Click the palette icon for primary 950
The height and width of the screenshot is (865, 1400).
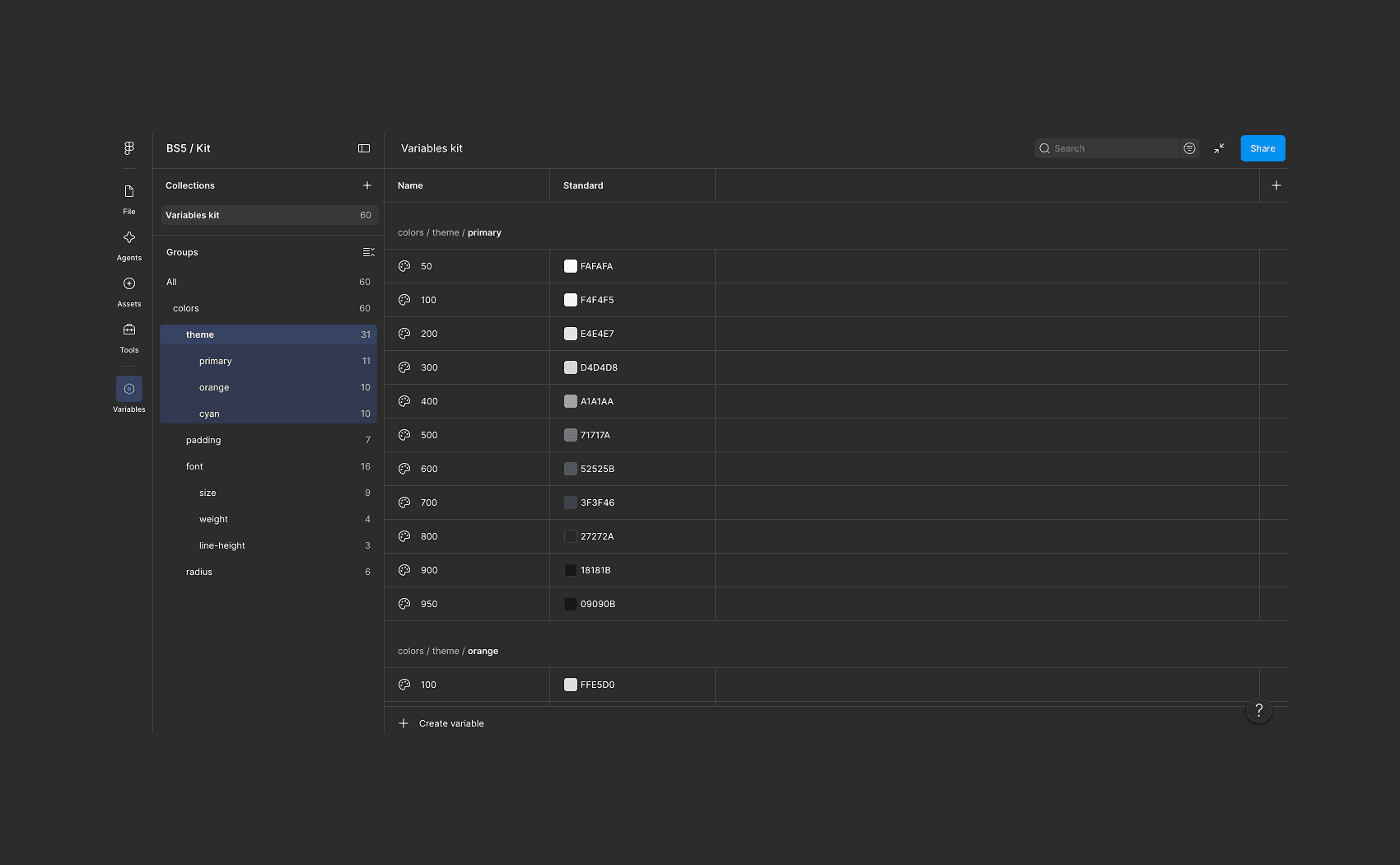pyautogui.click(x=404, y=604)
